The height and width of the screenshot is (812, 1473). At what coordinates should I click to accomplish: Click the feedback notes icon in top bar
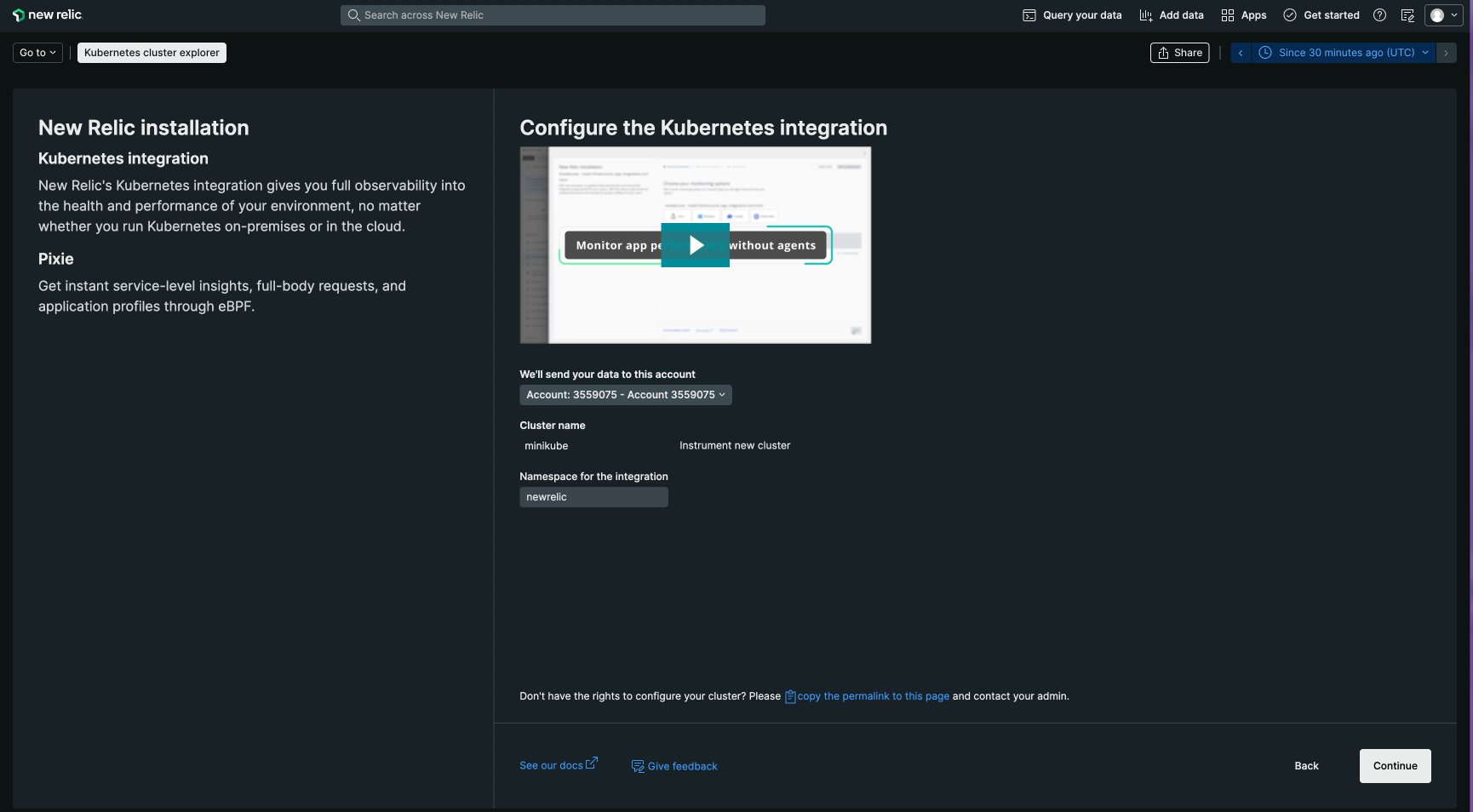point(1407,15)
